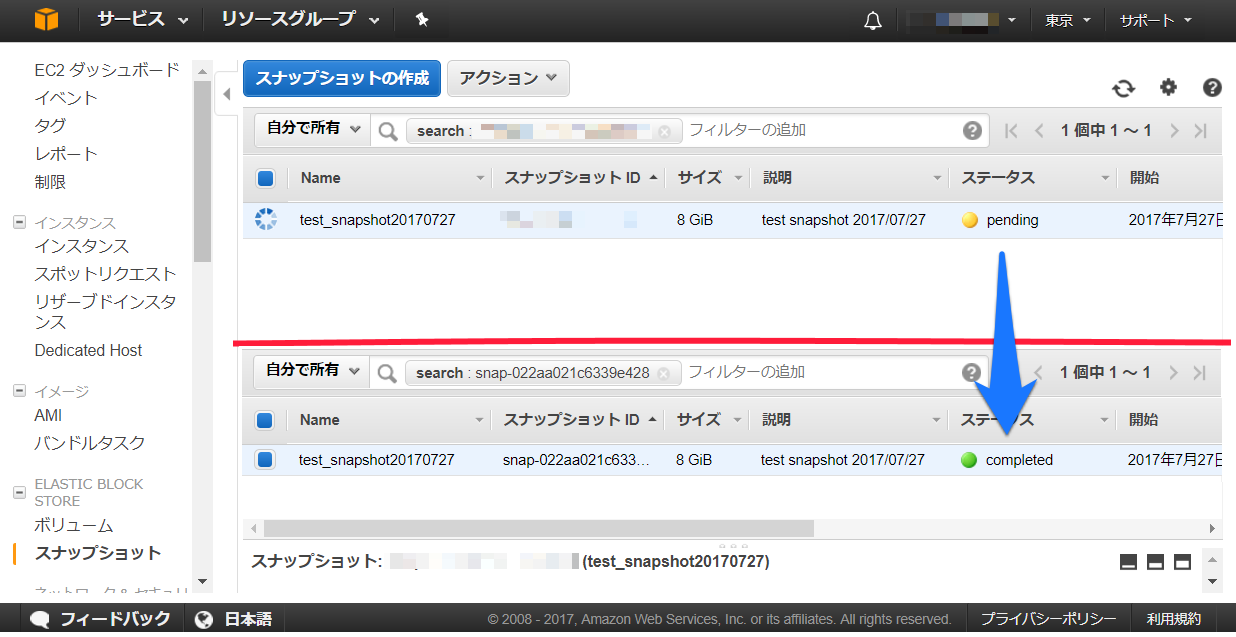Go to first page in upper pager
The image size is (1236, 637).
click(1011, 131)
